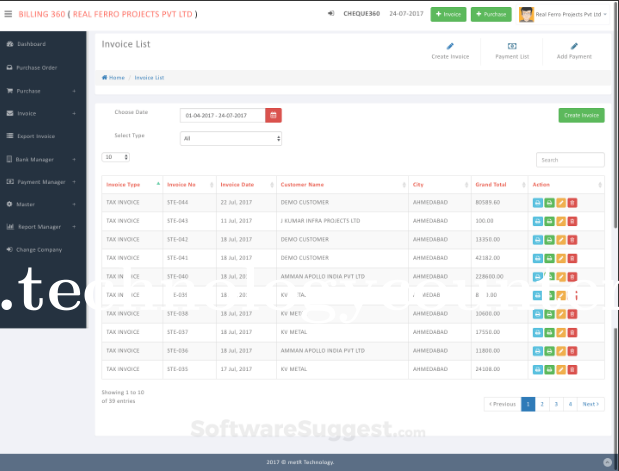This screenshot has width=619, height=471.
Task: Edit invoice STE-037 with orange pencil
Action: click(x=561, y=333)
